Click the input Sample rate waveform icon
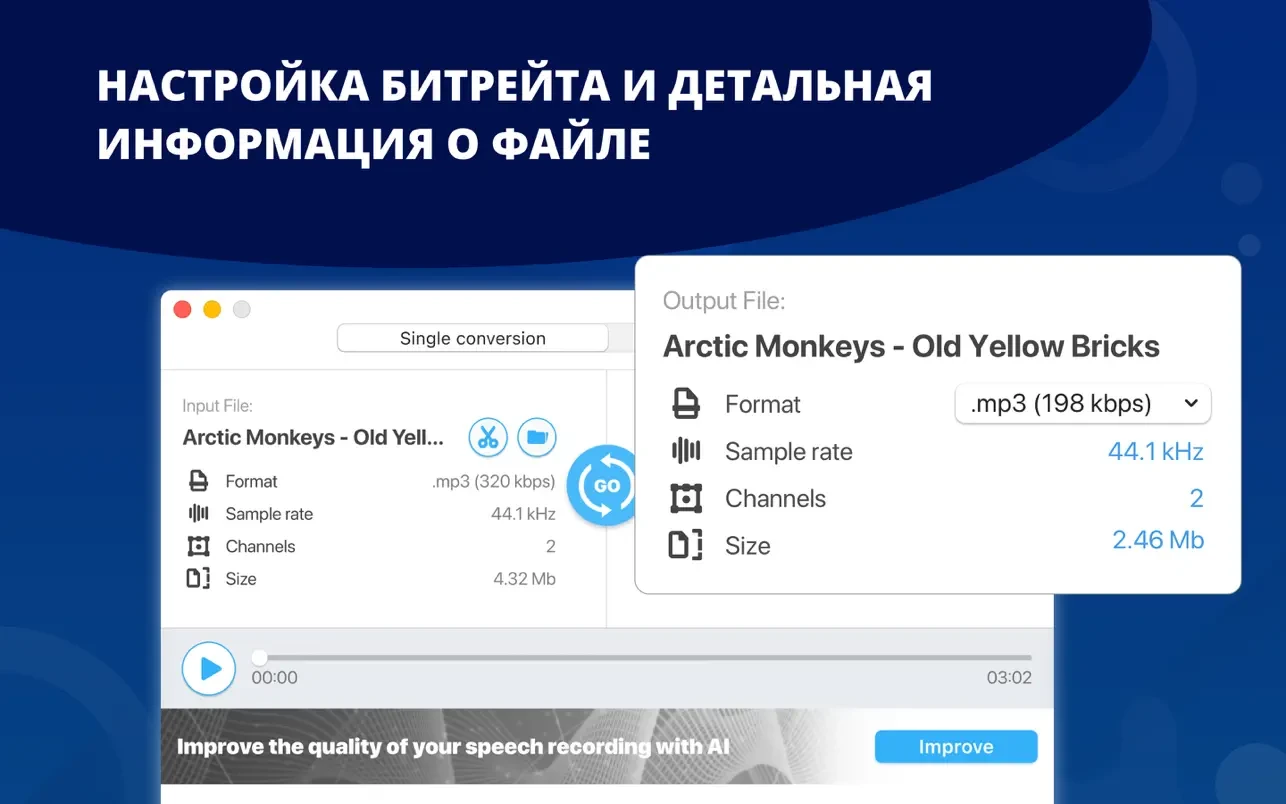The image size is (1286, 804). coord(198,514)
